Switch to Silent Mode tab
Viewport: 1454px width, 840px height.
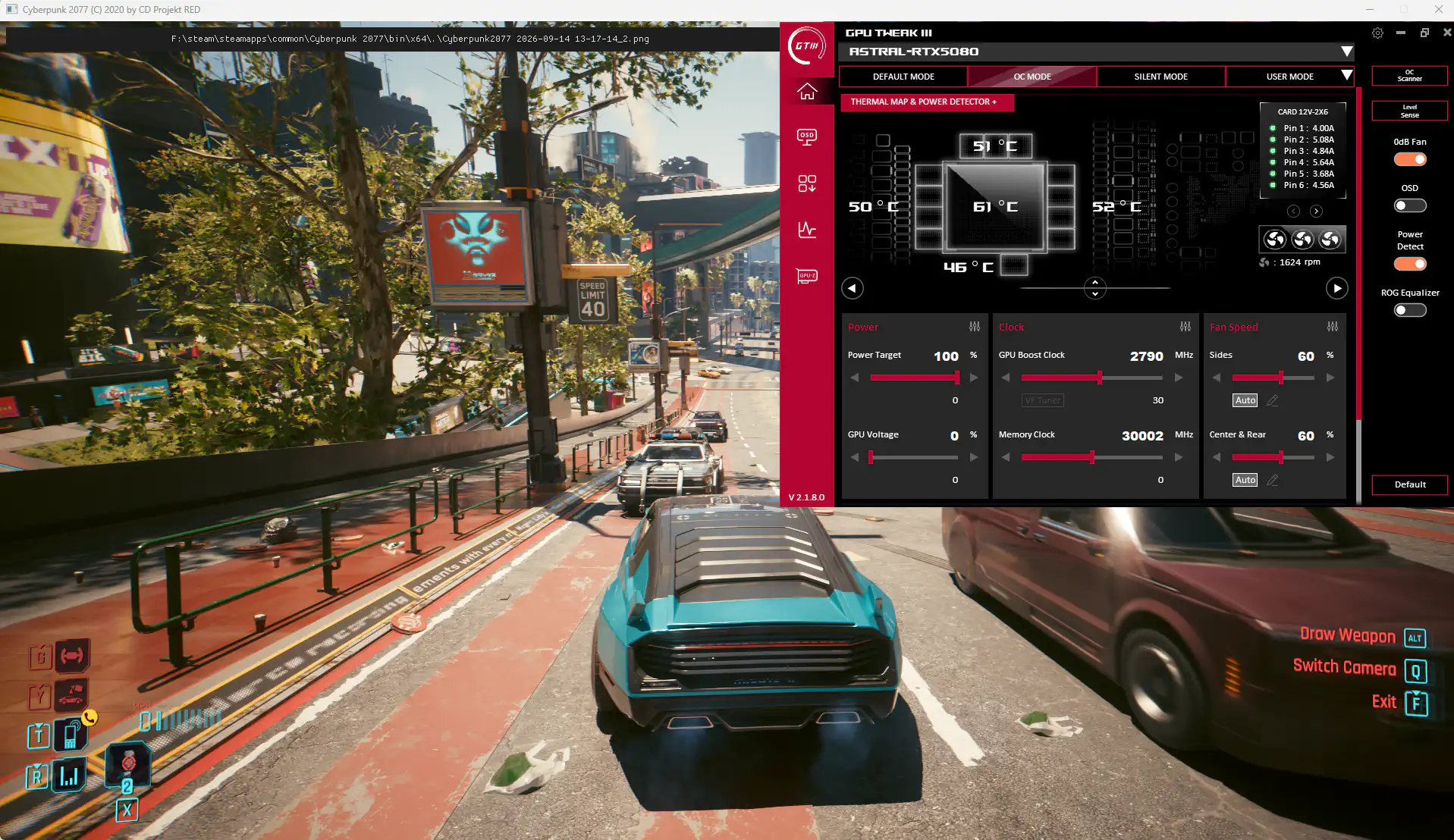click(1160, 77)
